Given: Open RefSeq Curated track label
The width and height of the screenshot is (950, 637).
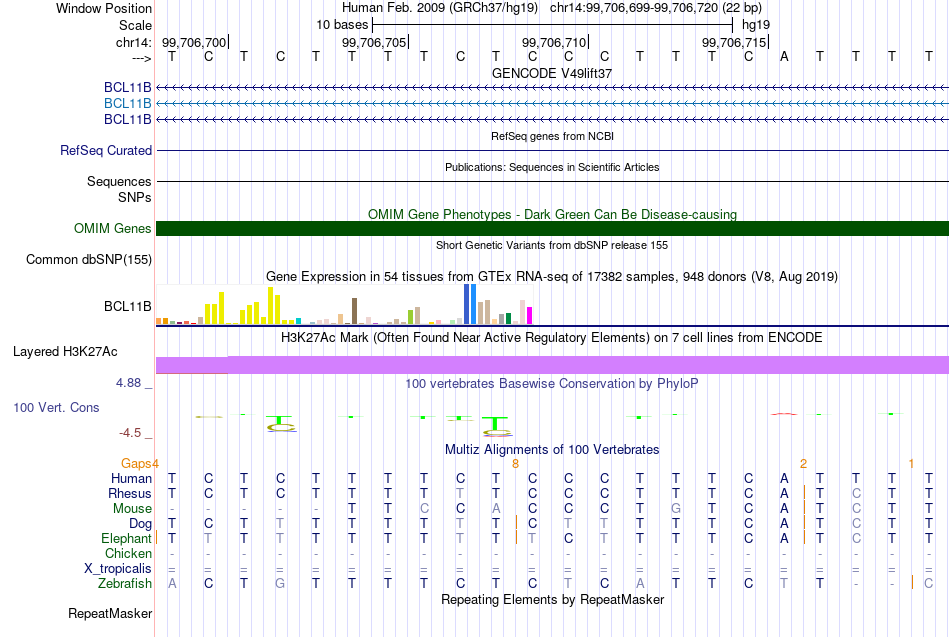Looking at the screenshot, I should [106, 150].
